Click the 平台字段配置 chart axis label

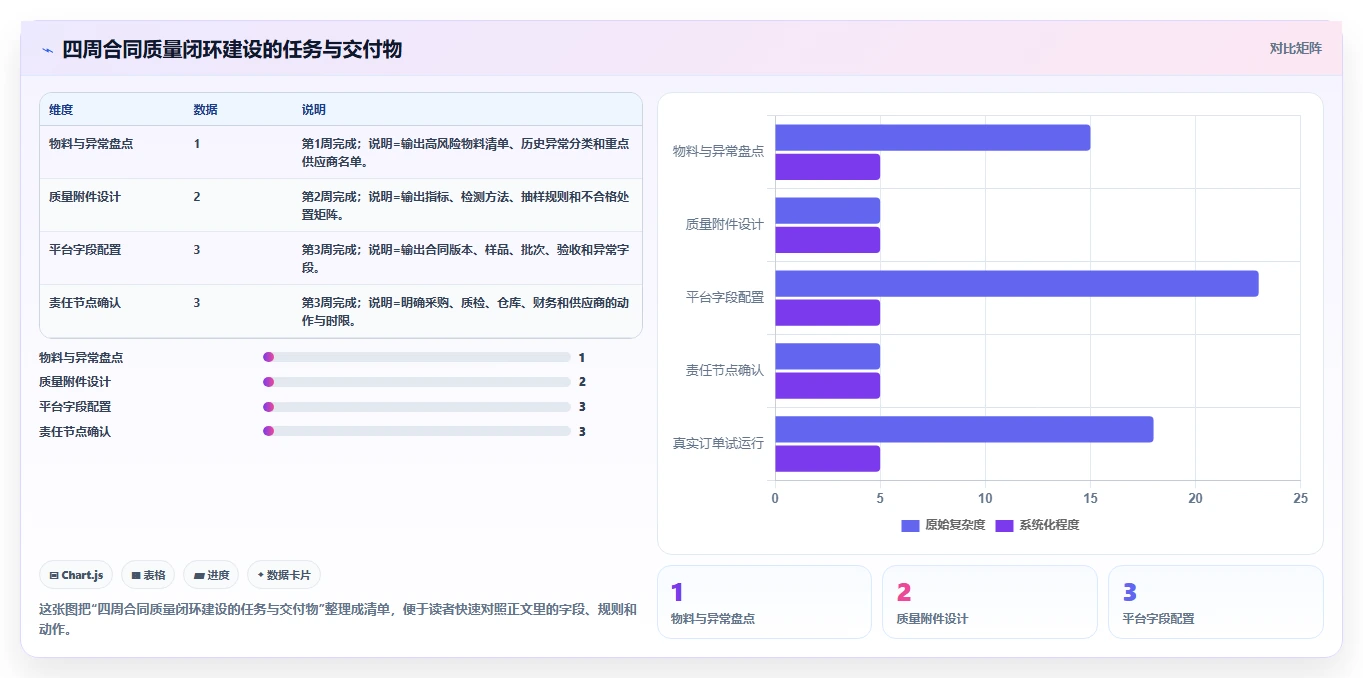click(x=724, y=297)
